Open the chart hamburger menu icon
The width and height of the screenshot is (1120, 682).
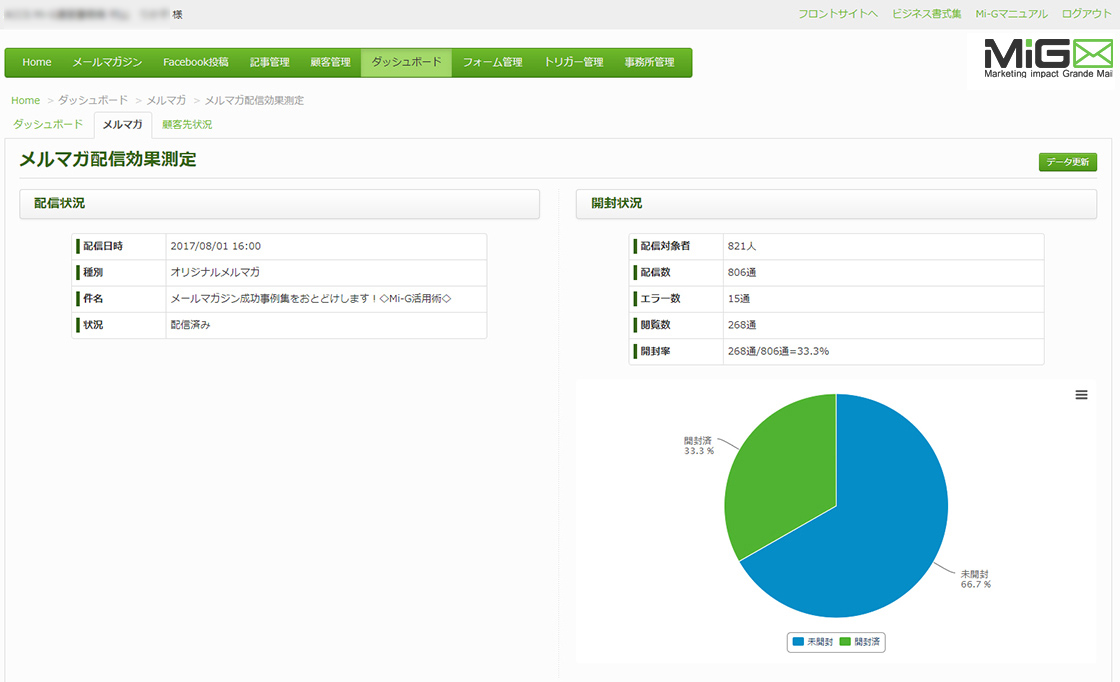pyautogui.click(x=1081, y=395)
